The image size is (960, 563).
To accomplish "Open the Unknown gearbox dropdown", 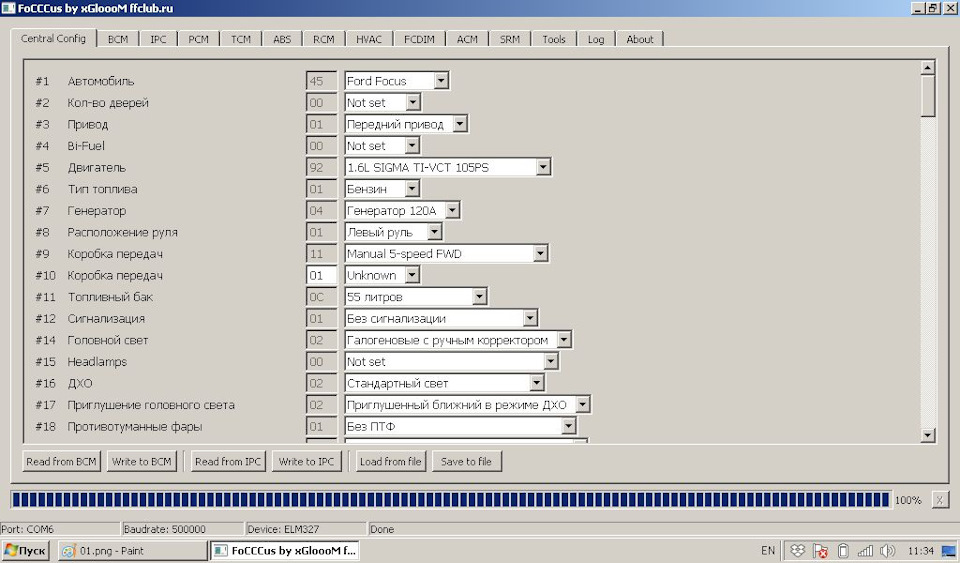I will click(x=412, y=275).
